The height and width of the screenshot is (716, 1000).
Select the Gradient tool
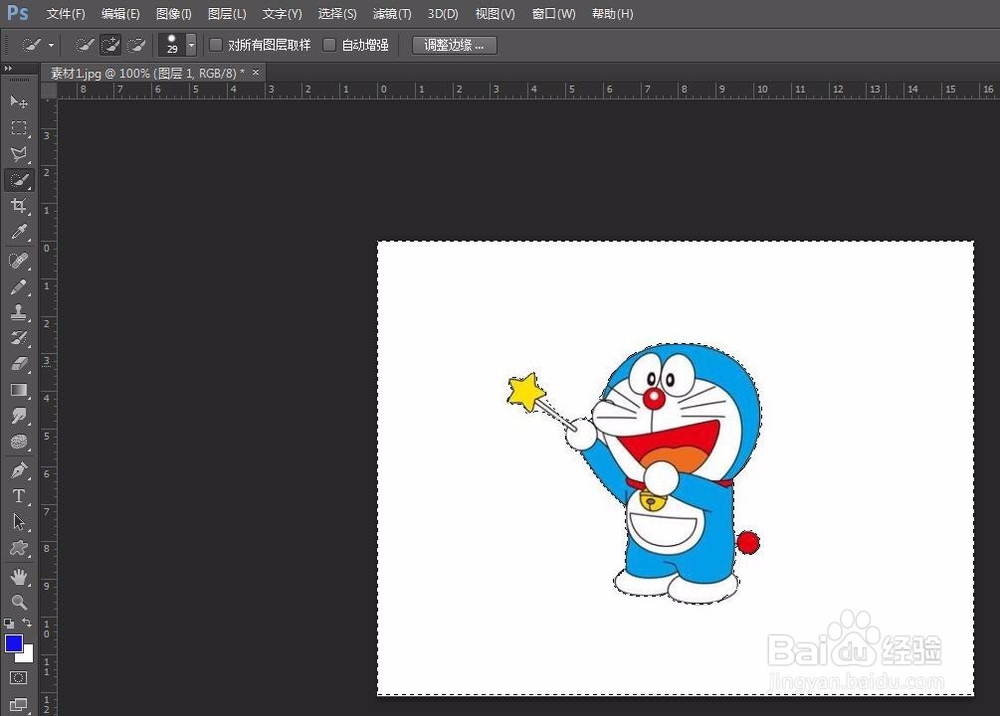point(18,390)
